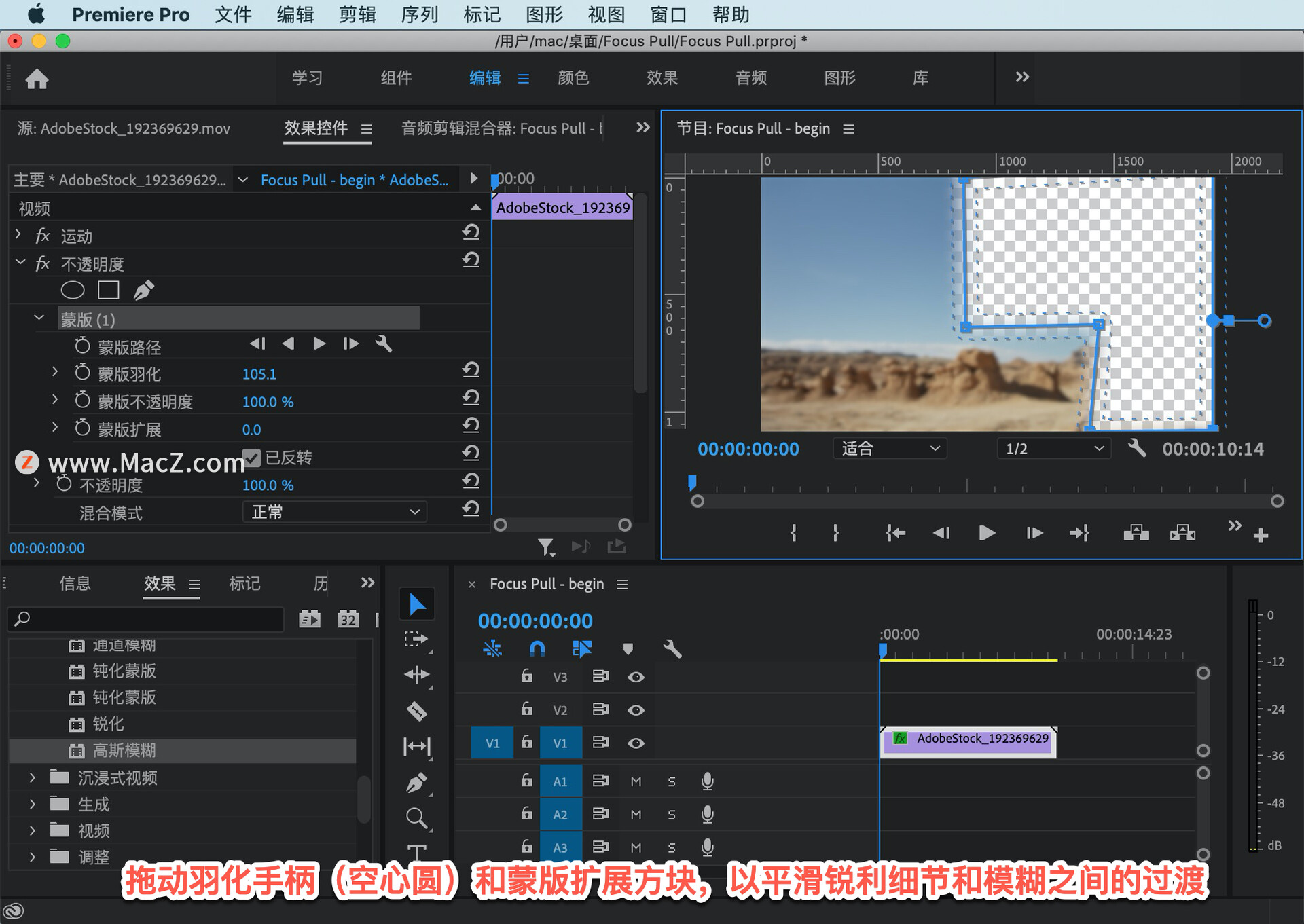Open the 序列 menu in menu bar

[x=419, y=14]
